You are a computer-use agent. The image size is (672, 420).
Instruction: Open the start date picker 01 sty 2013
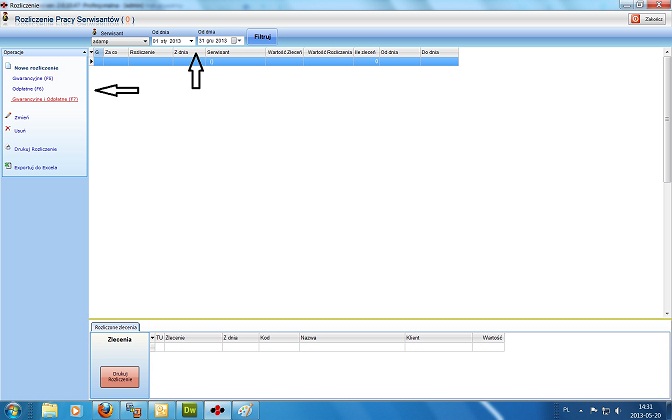pos(174,41)
